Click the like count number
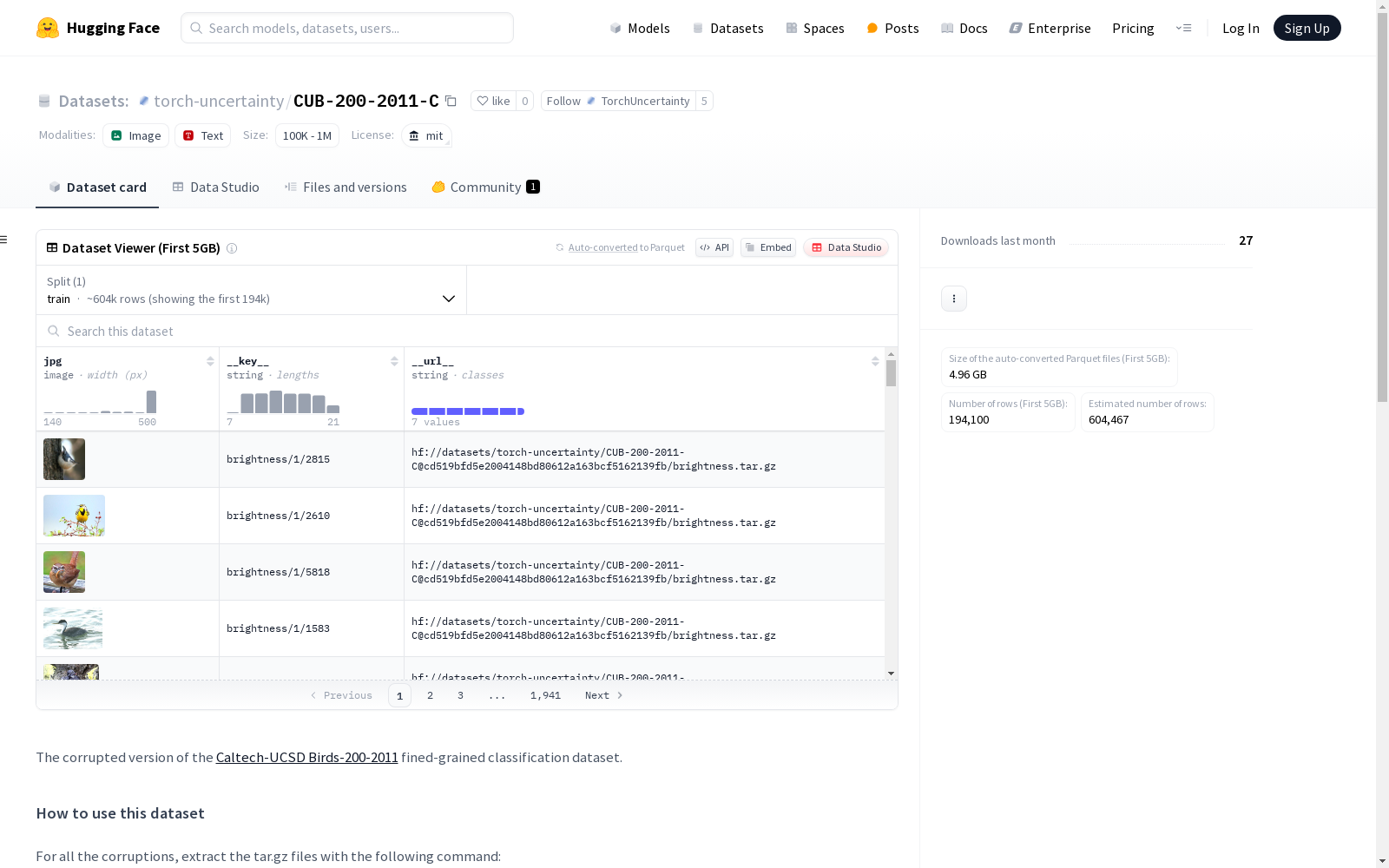The image size is (1389, 868). coord(524,101)
